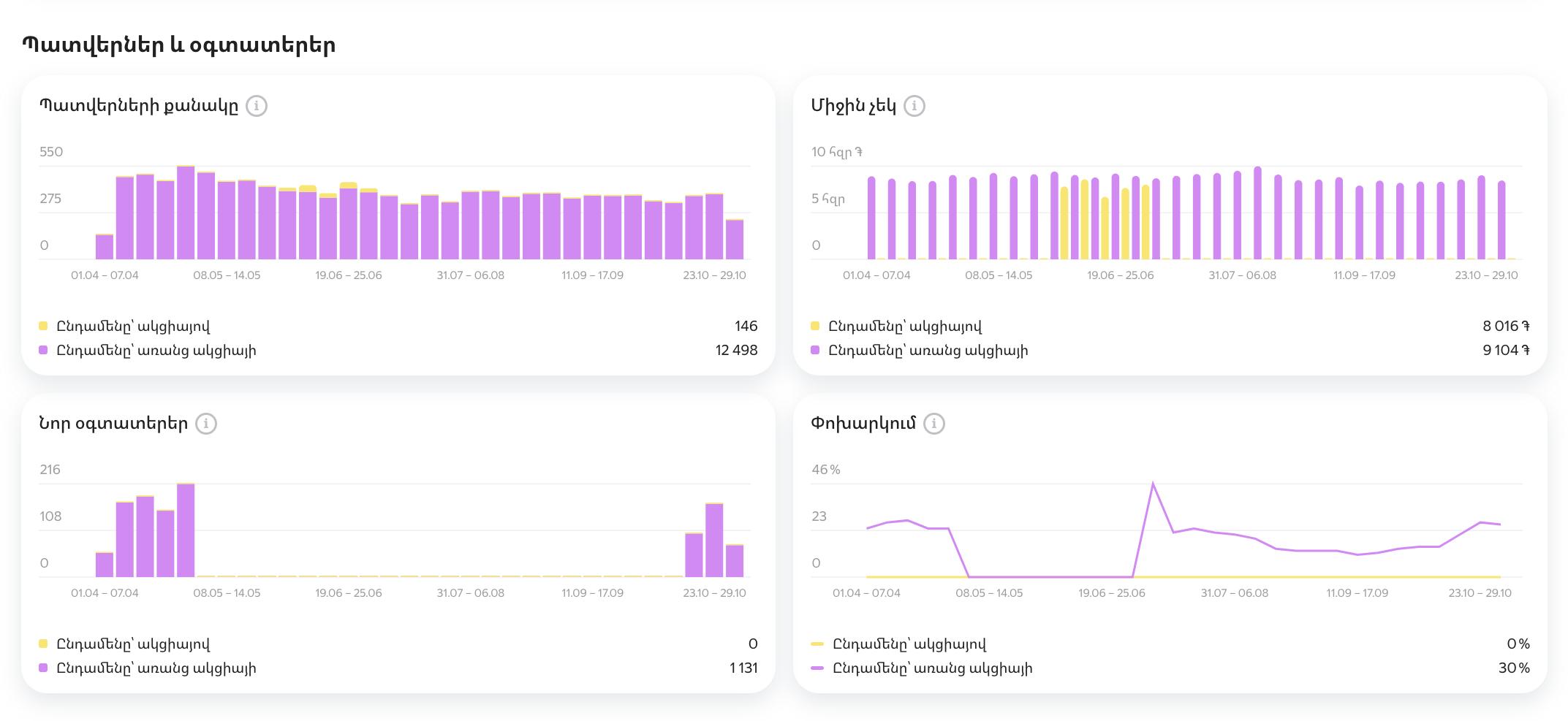Click the tallest purple bar in average check chart
The height and width of the screenshot is (721, 1568).
1257,213
